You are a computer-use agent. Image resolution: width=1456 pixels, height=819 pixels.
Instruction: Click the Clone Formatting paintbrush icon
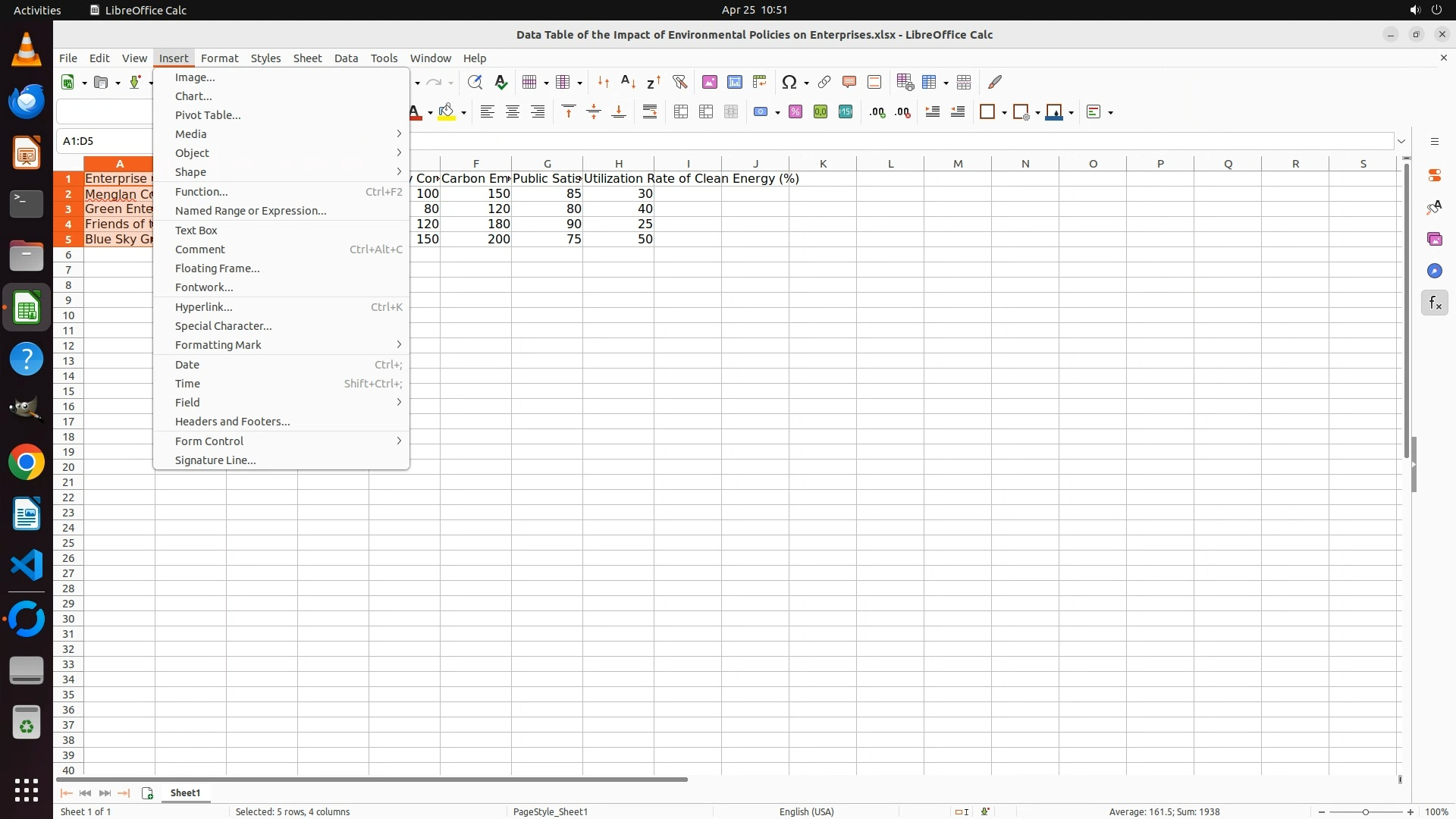pyautogui.click(x=995, y=82)
